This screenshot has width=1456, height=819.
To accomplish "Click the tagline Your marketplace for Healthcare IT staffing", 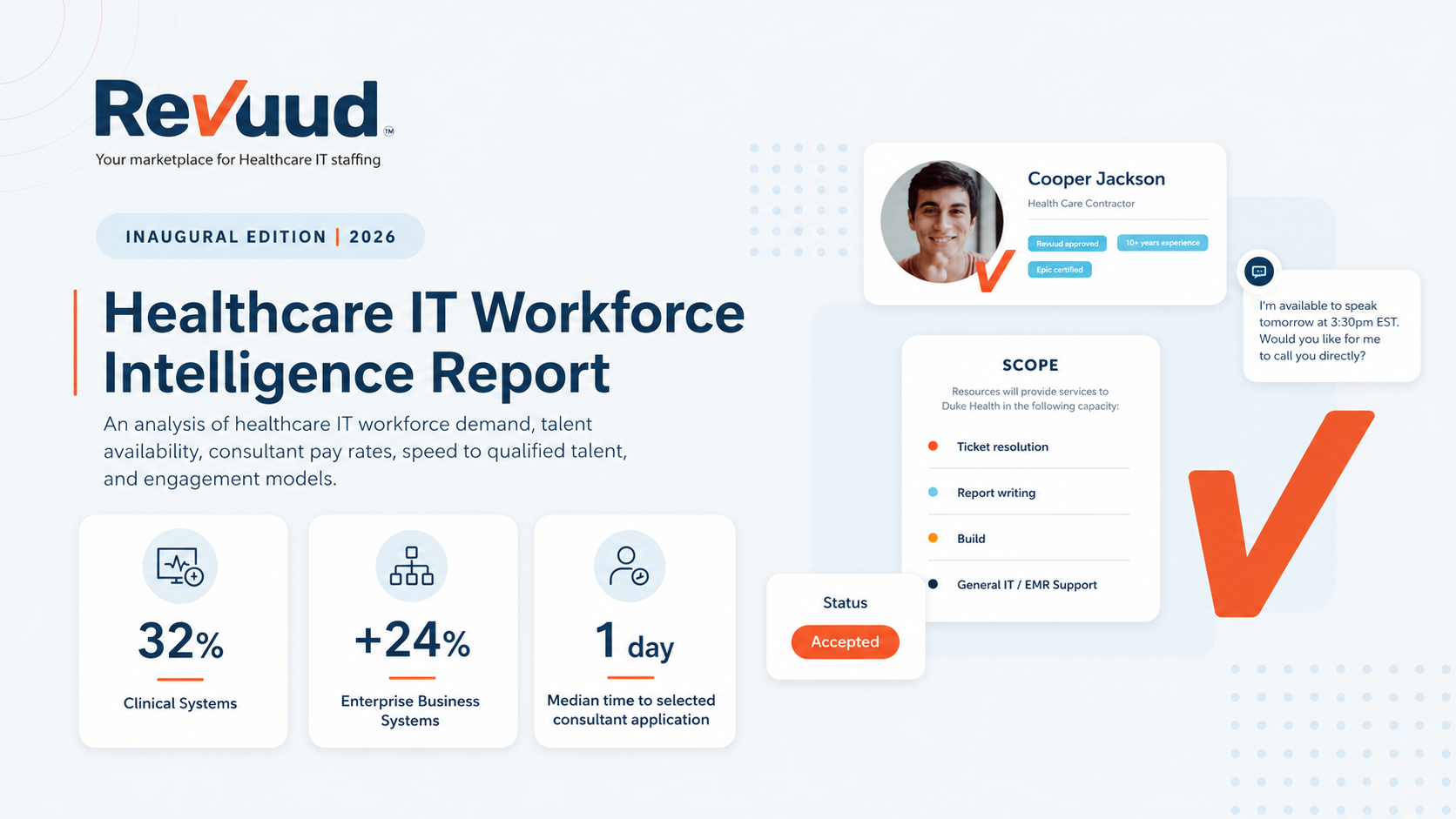I will tap(238, 159).
